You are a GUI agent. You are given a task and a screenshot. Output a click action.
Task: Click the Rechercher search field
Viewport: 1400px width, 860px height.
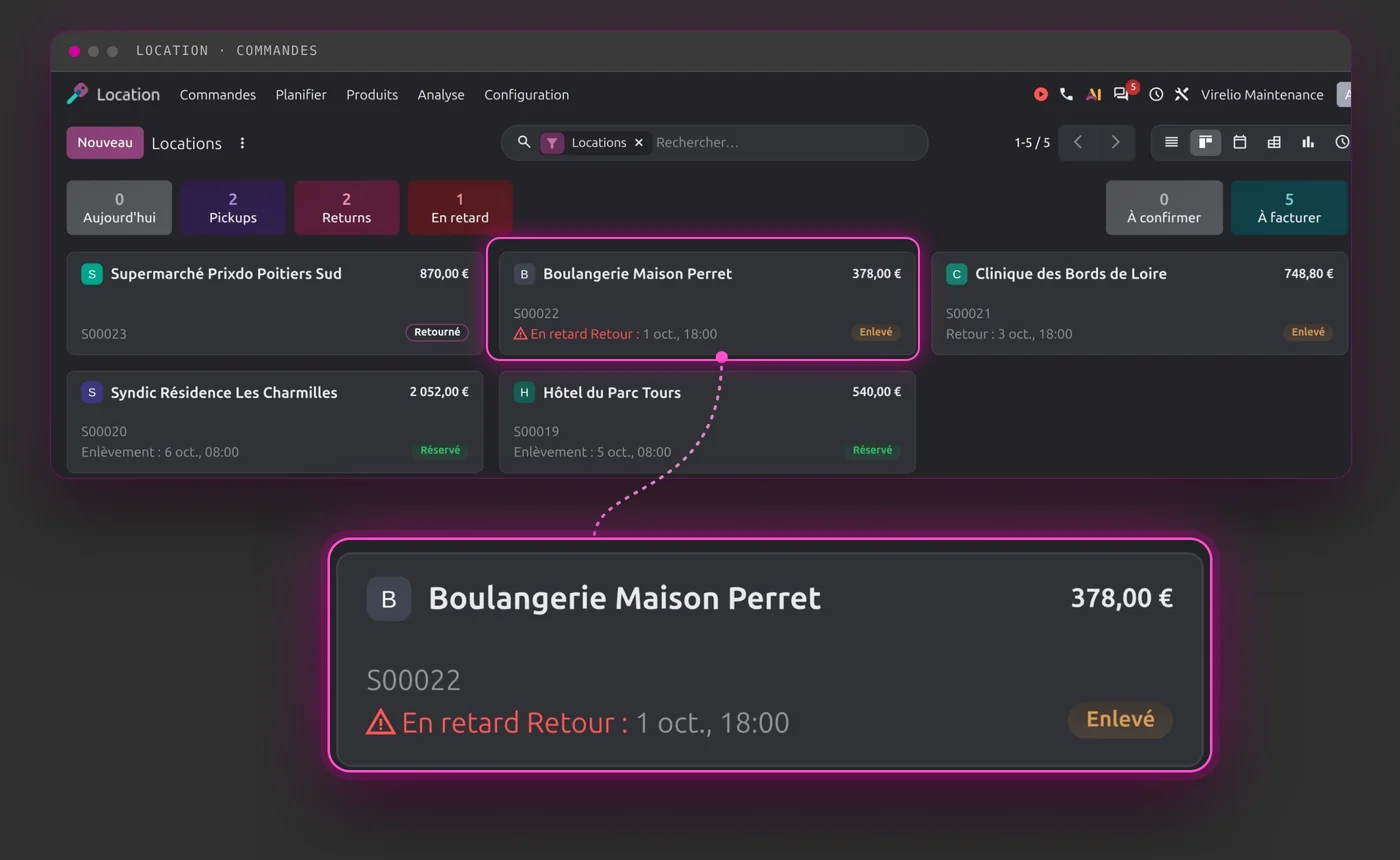click(785, 143)
